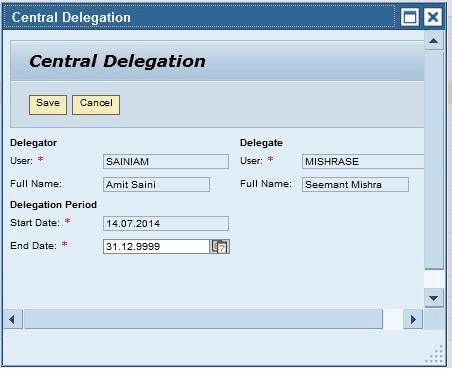Select the Delegator Full Name field
Image resolution: width=452 pixels, height=369 pixels.
pyautogui.click(x=156, y=184)
